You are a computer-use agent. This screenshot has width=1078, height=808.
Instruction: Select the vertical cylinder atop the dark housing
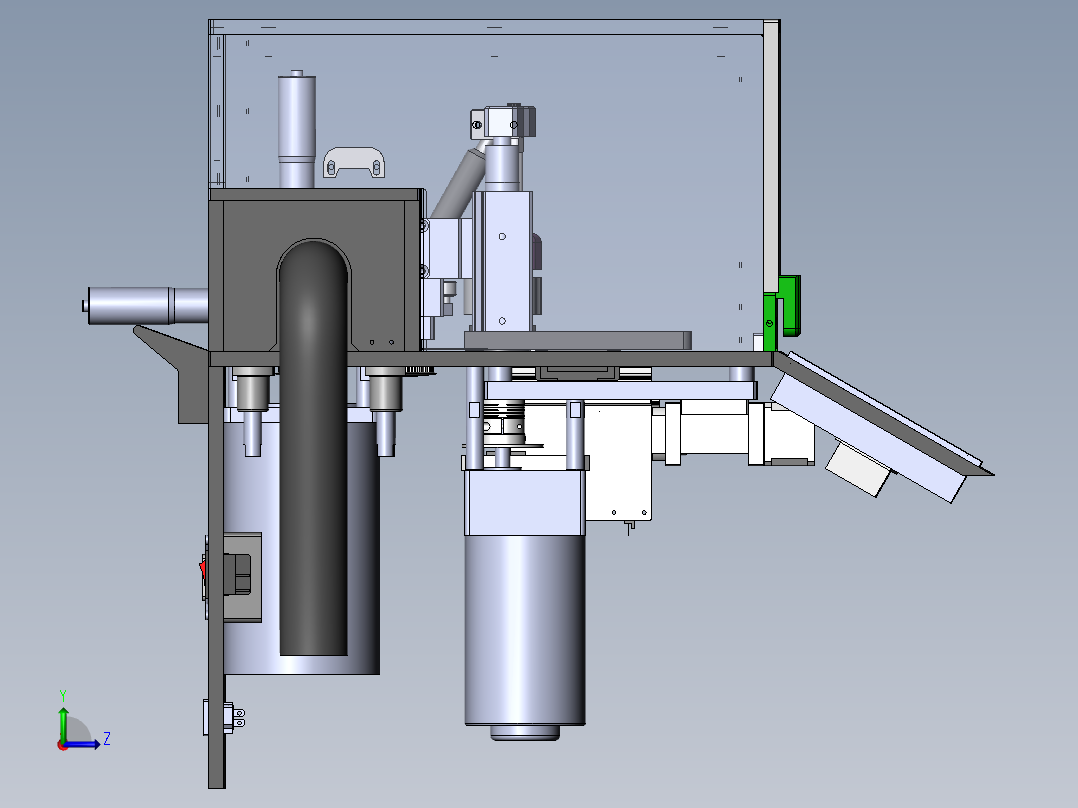[297, 129]
